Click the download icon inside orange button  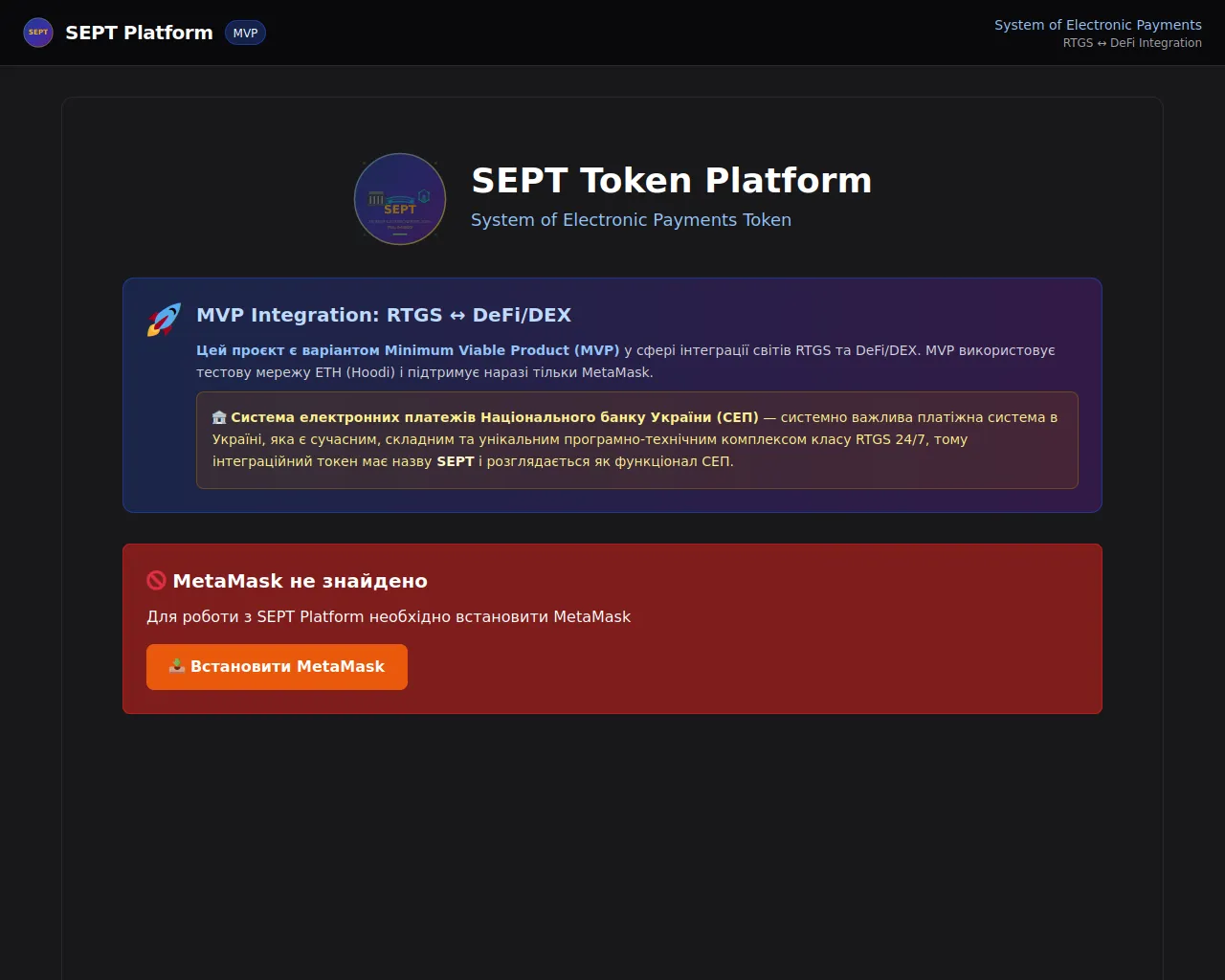point(177,666)
